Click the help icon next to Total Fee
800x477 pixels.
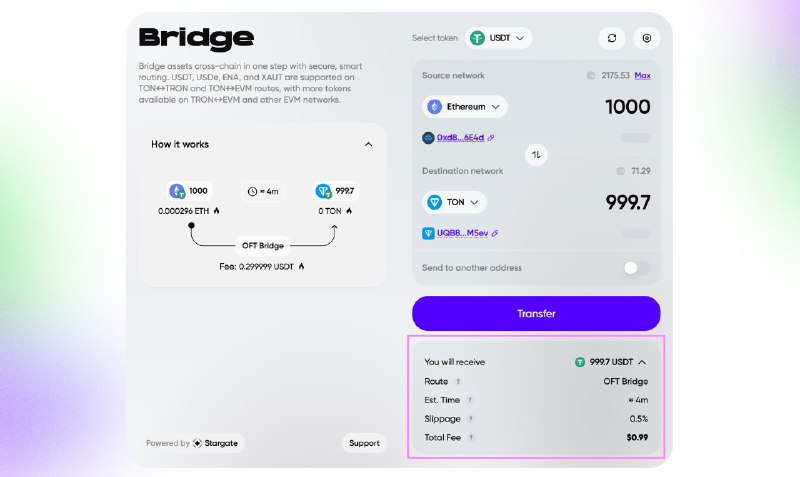[471, 437]
